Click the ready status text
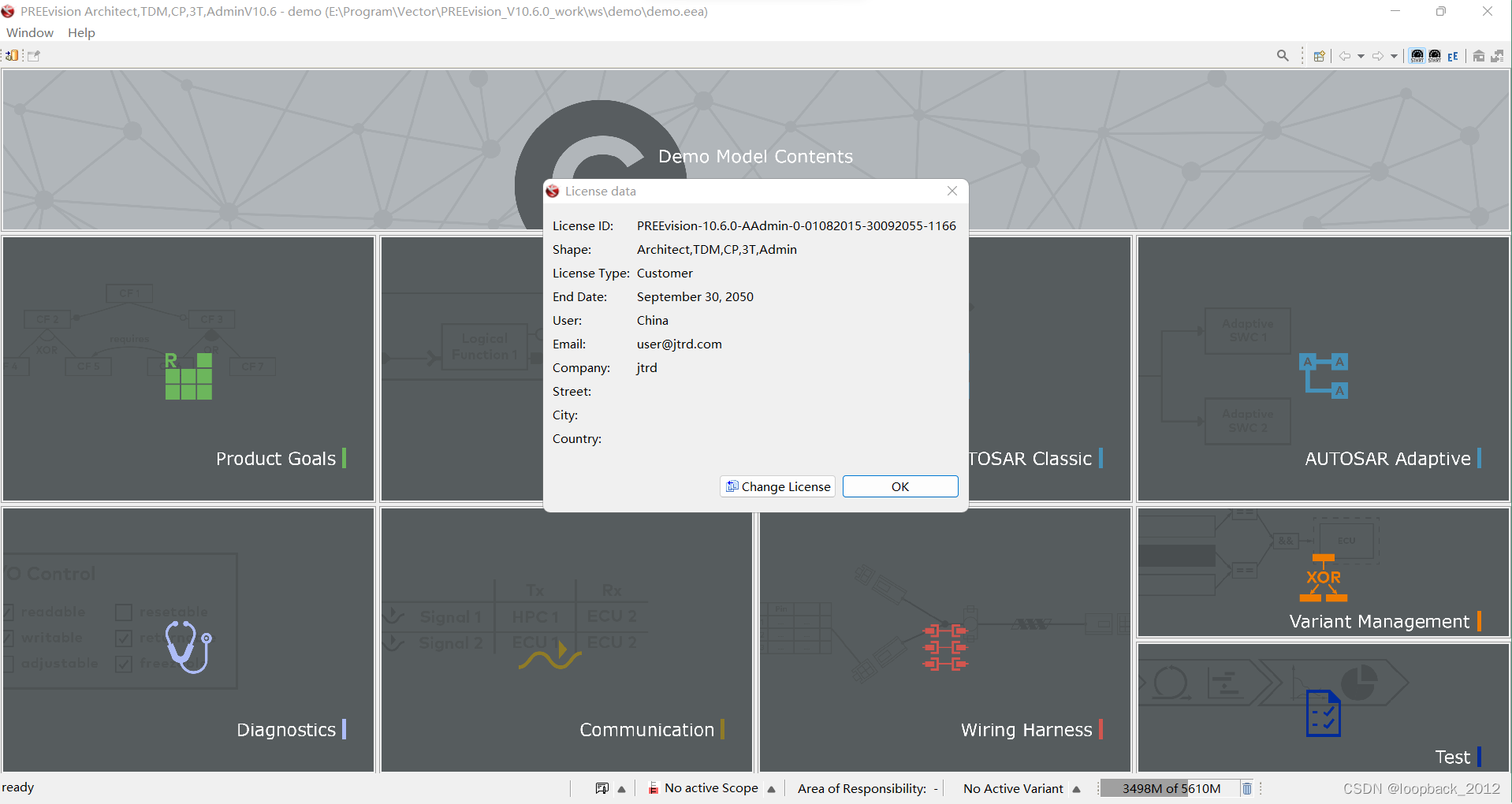 (x=18, y=787)
